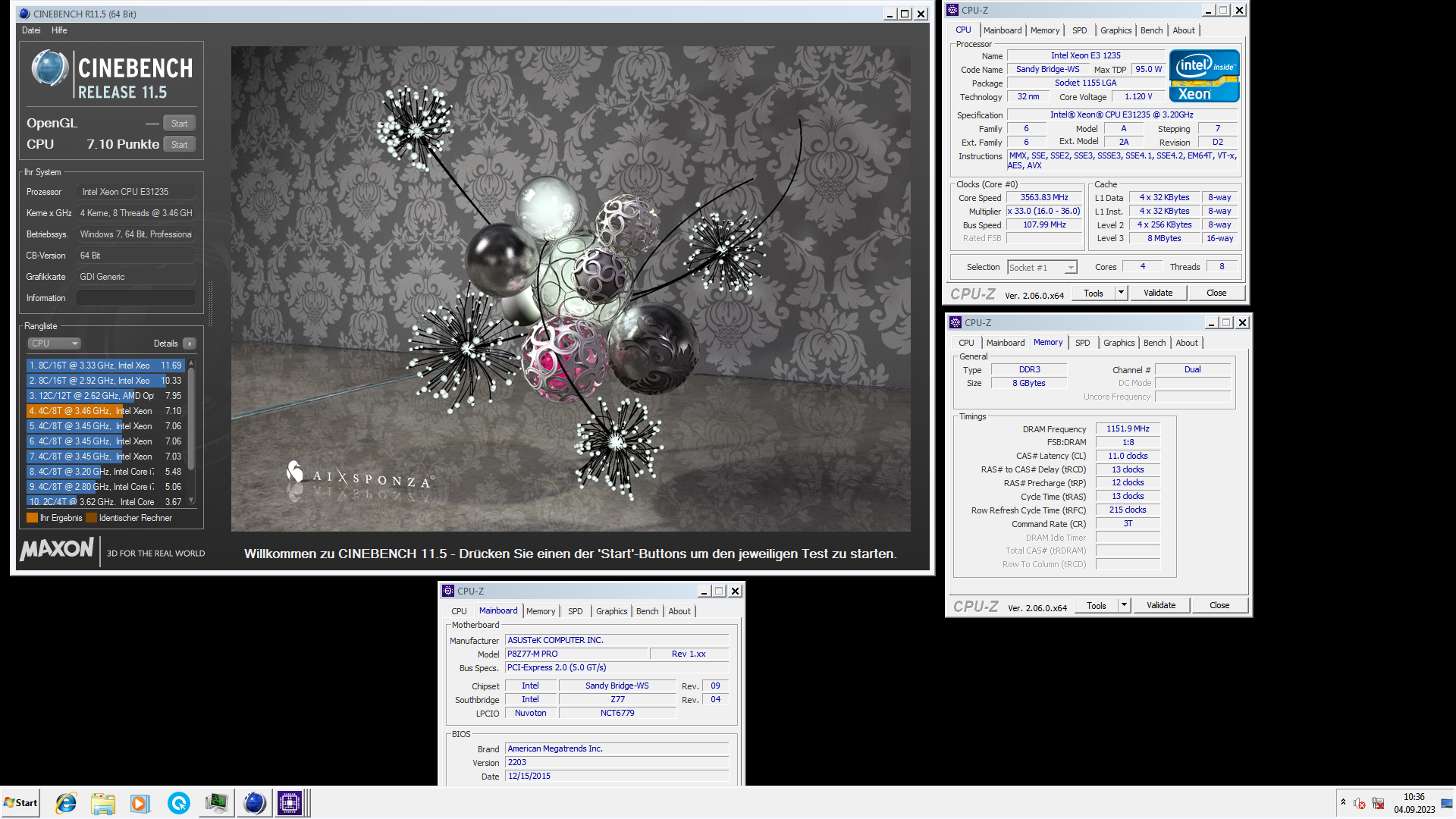Click processor name Intel Xeon E3 1235

pyautogui.click(x=1085, y=55)
